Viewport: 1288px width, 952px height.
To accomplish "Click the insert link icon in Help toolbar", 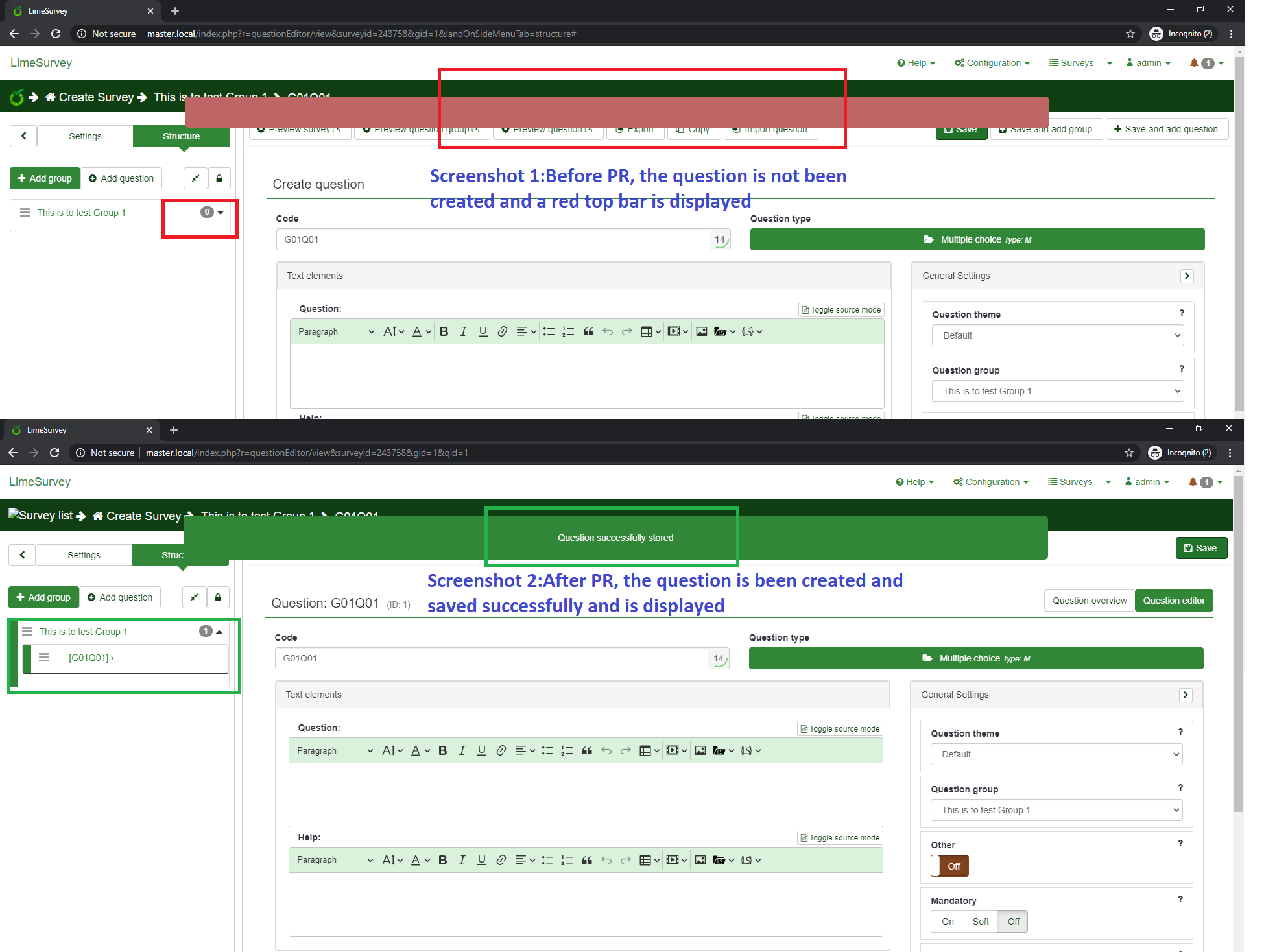I will 501,860.
